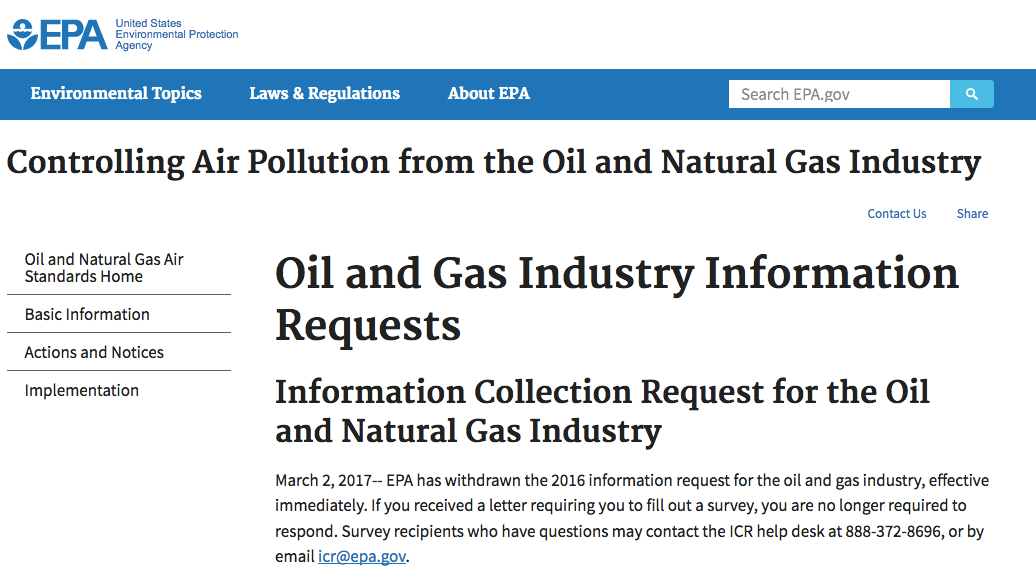Follow the Contact Us link
The image size is (1036, 585).
coord(897,214)
